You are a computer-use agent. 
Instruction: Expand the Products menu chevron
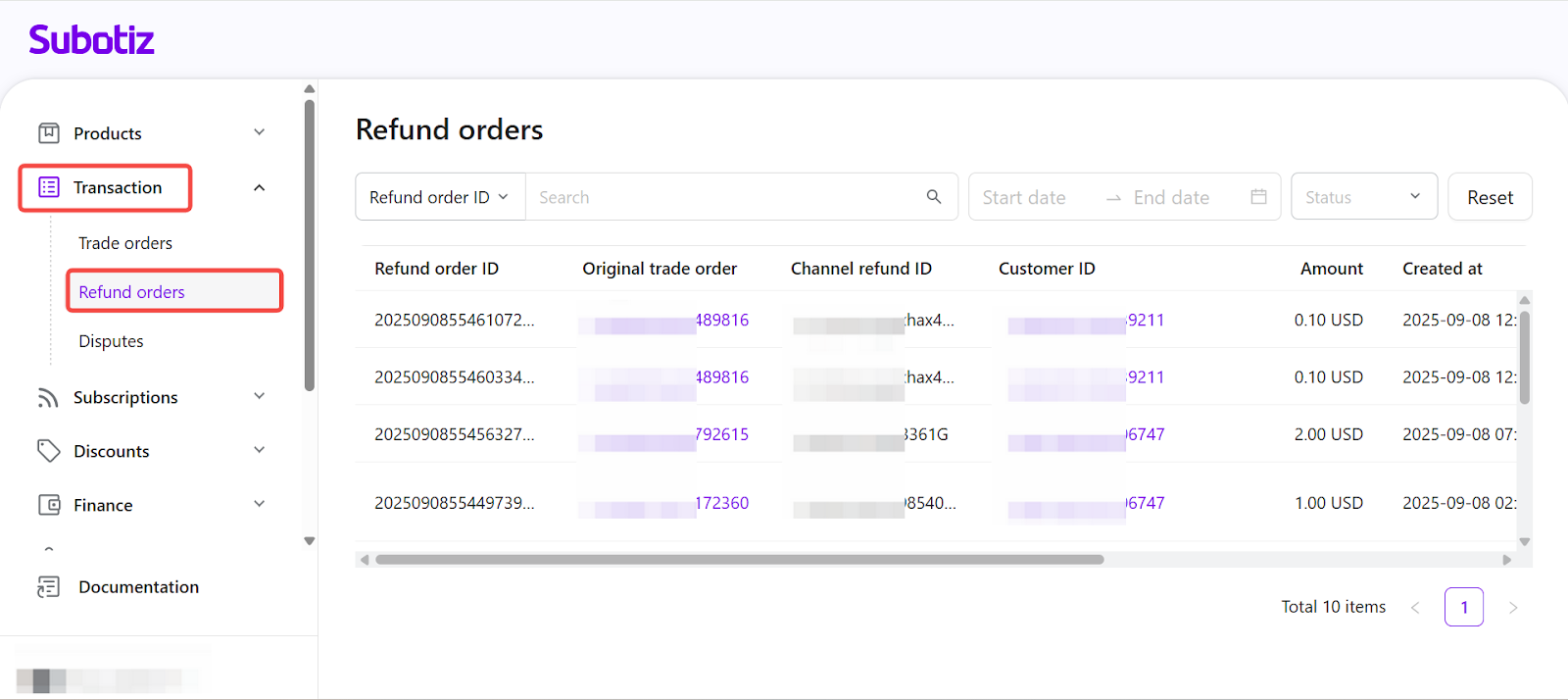pyautogui.click(x=260, y=132)
